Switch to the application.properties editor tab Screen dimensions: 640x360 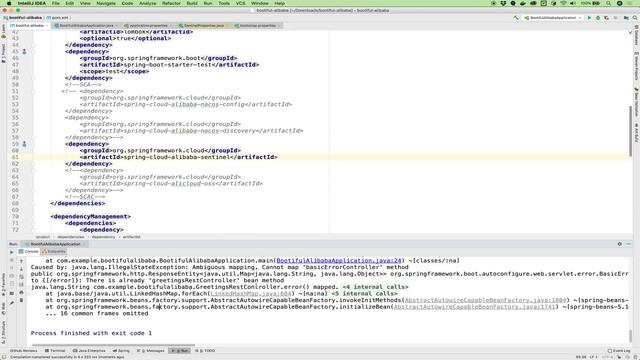coord(148,26)
